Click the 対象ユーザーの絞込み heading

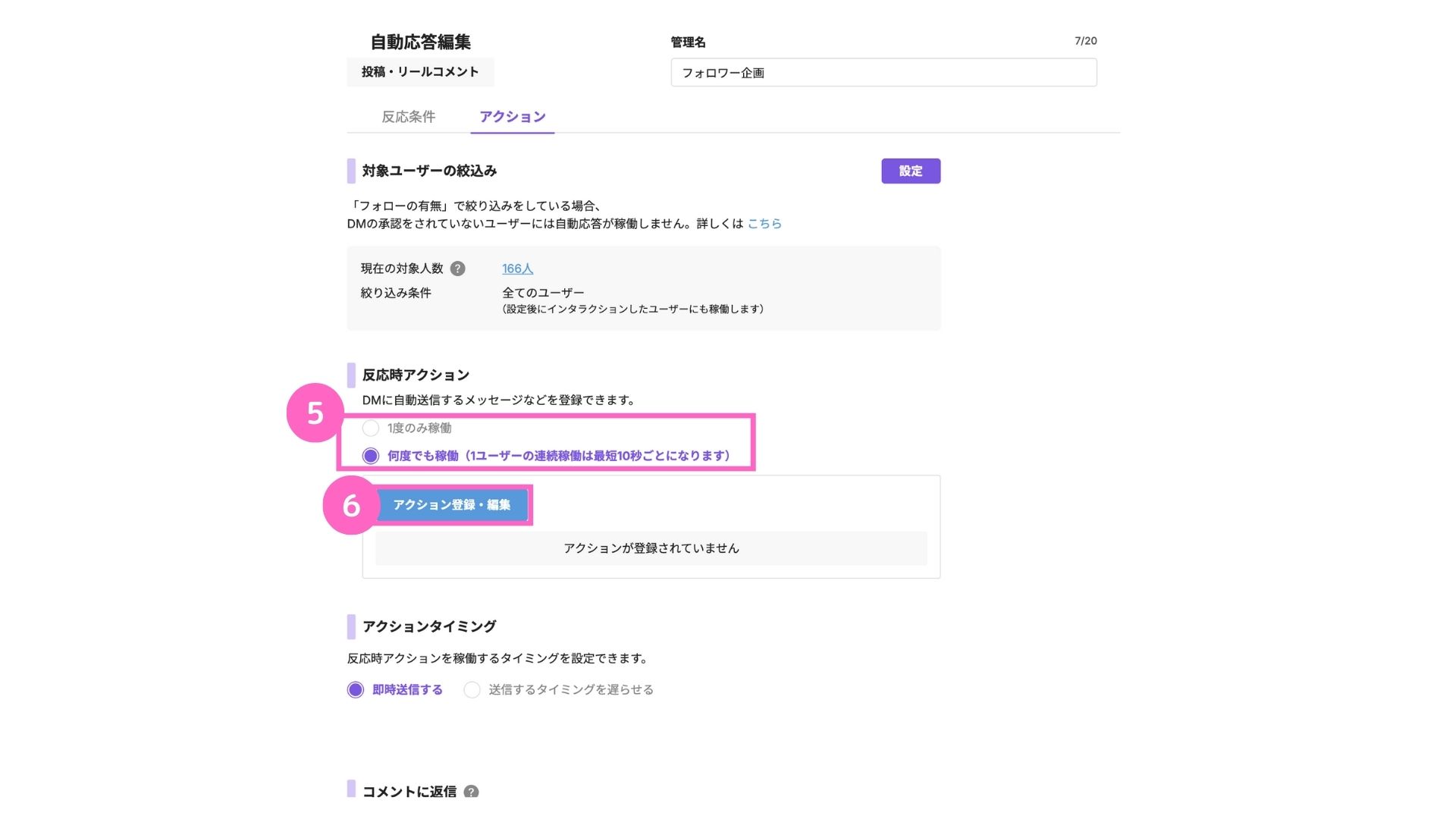(x=429, y=171)
